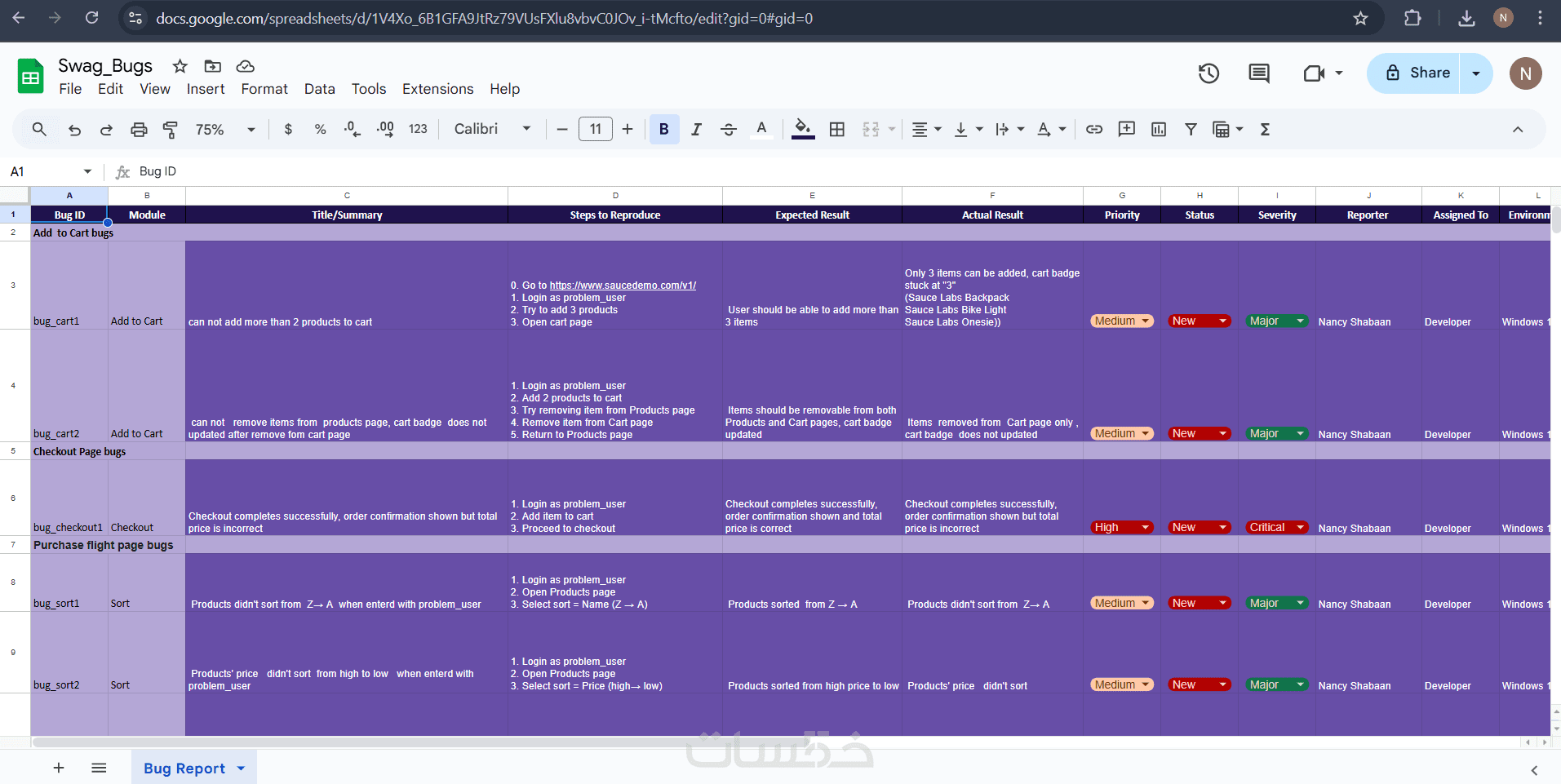Click the Name Box showing A1

51,171
